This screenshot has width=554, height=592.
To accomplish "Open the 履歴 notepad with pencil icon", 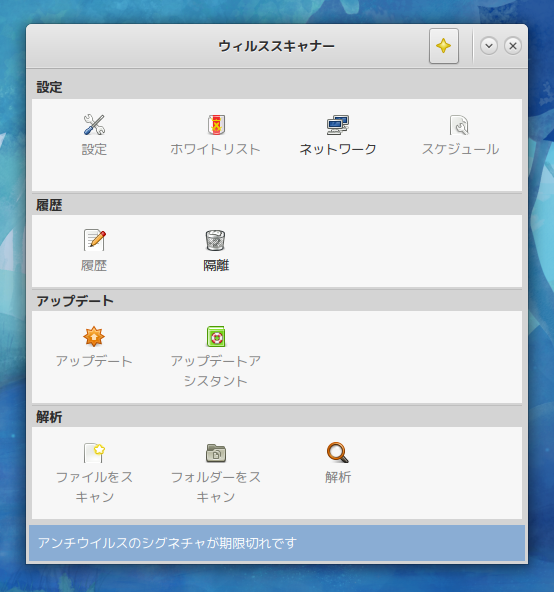I will (x=94, y=240).
